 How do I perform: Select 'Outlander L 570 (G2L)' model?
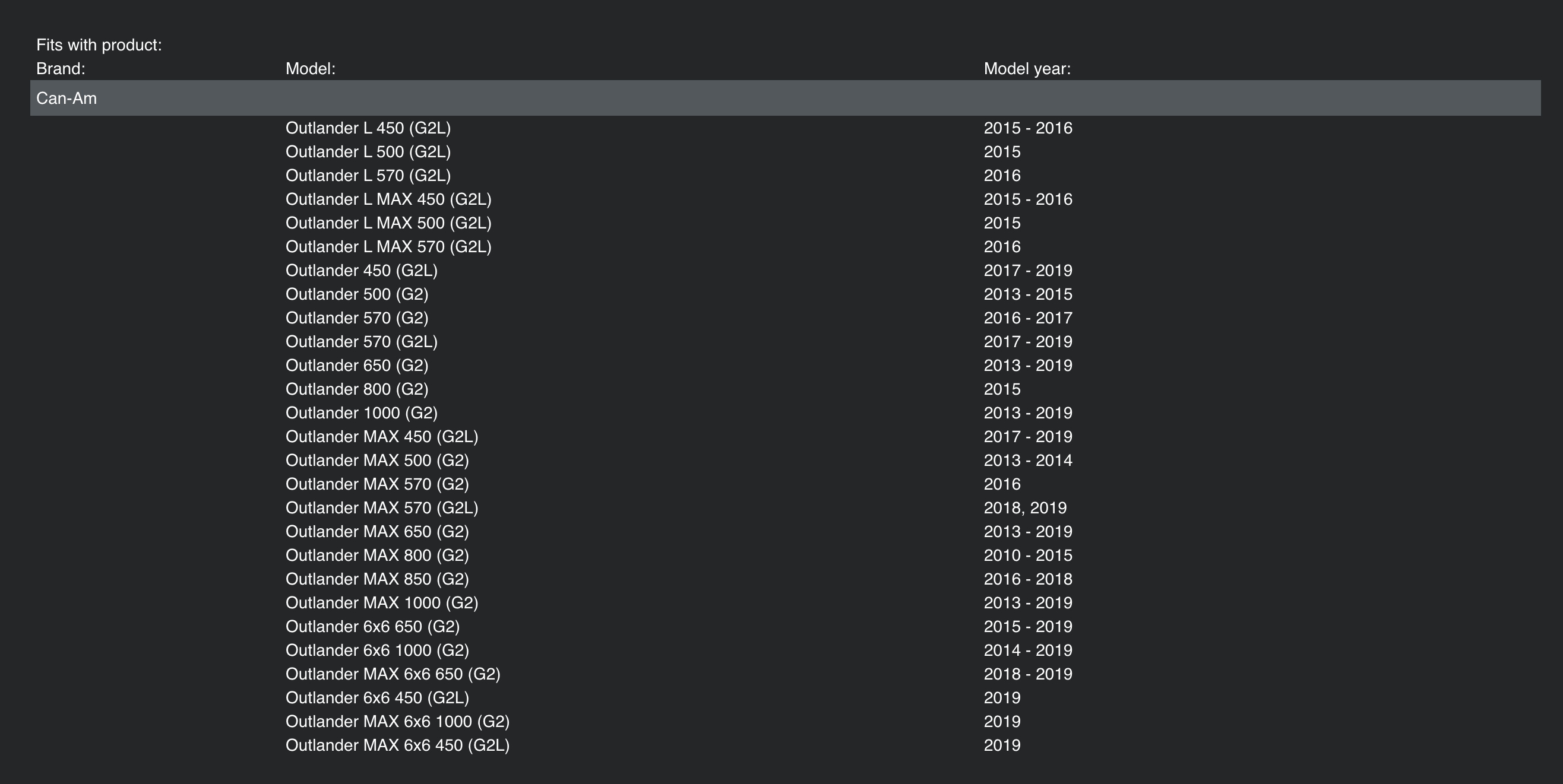click(x=368, y=175)
